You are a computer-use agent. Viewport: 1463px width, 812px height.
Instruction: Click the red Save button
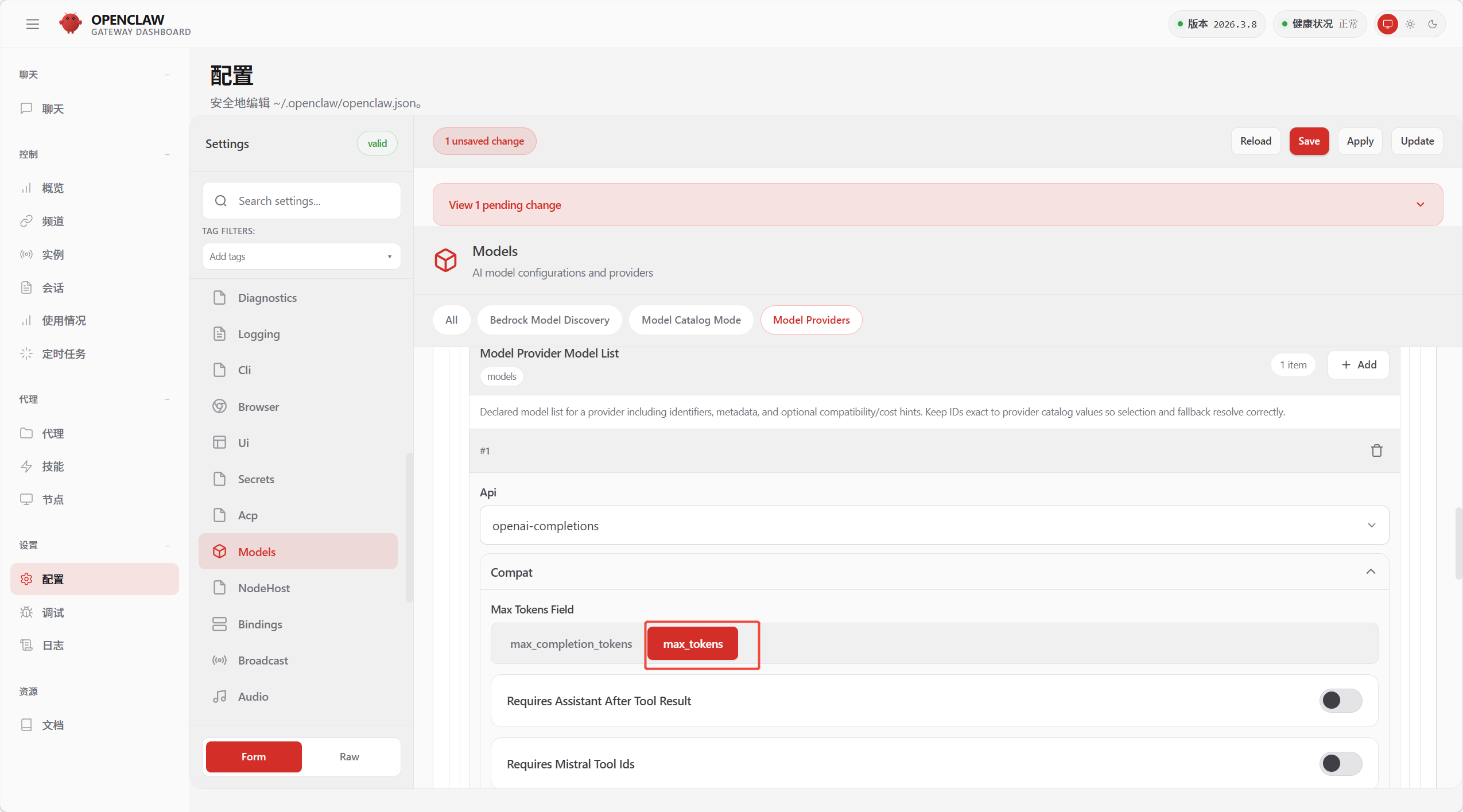[1309, 141]
